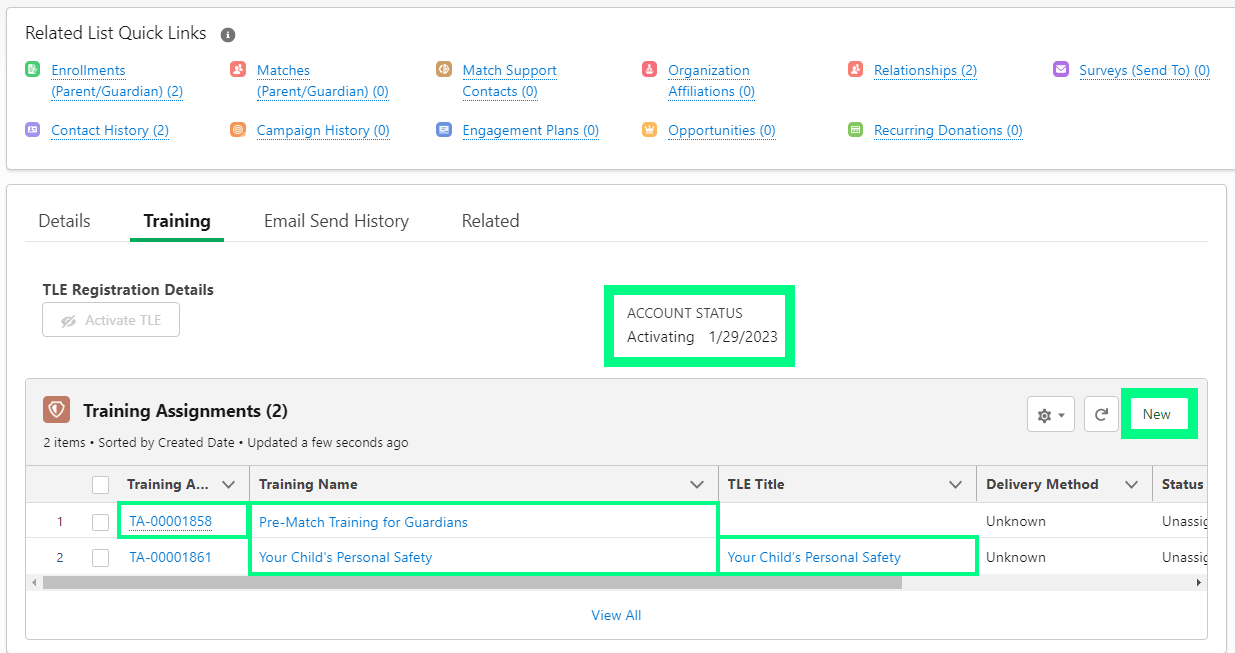This screenshot has height=653, width=1235.
Task: Open the Enrollments quick link icon
Action: point(31,70)
